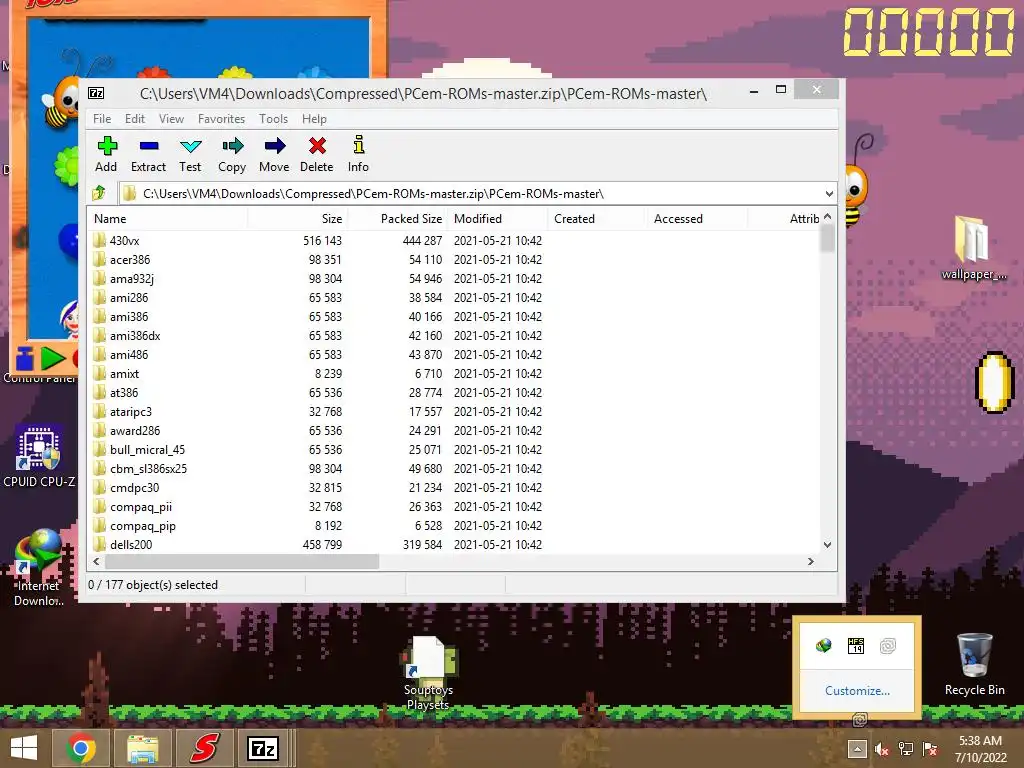Click the vertical scrollbar down arrow
The height and width of the screenshot is (768, 1024).
(827, 545)
